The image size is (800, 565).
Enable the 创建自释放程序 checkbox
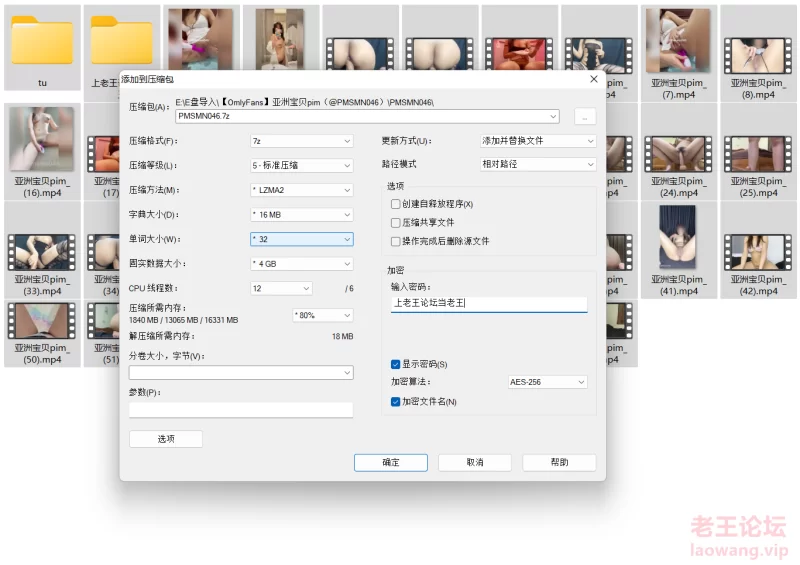coord(396,204)
